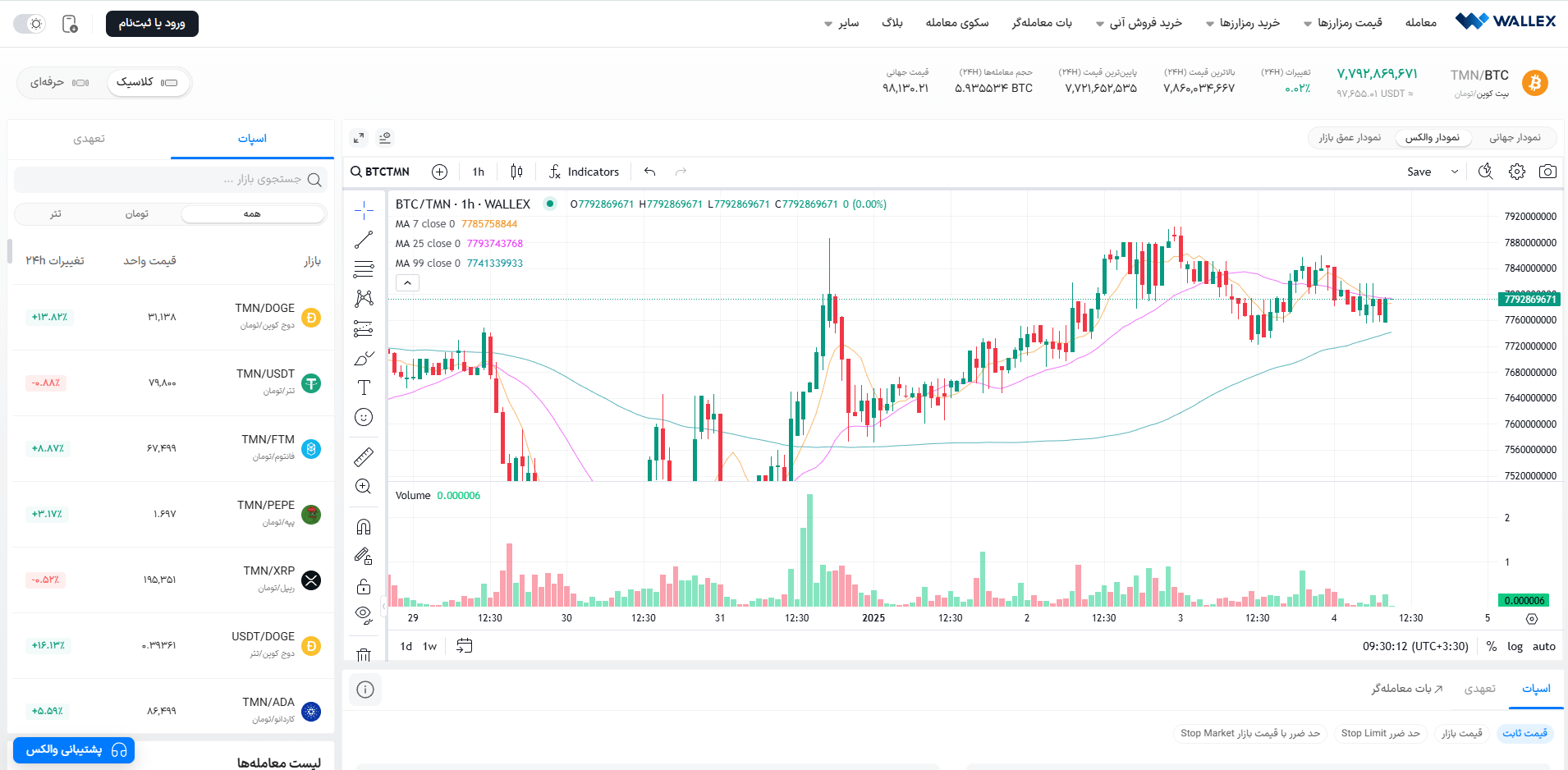
Task: Expand chart to fullscreen
Action: pos(359,138)
